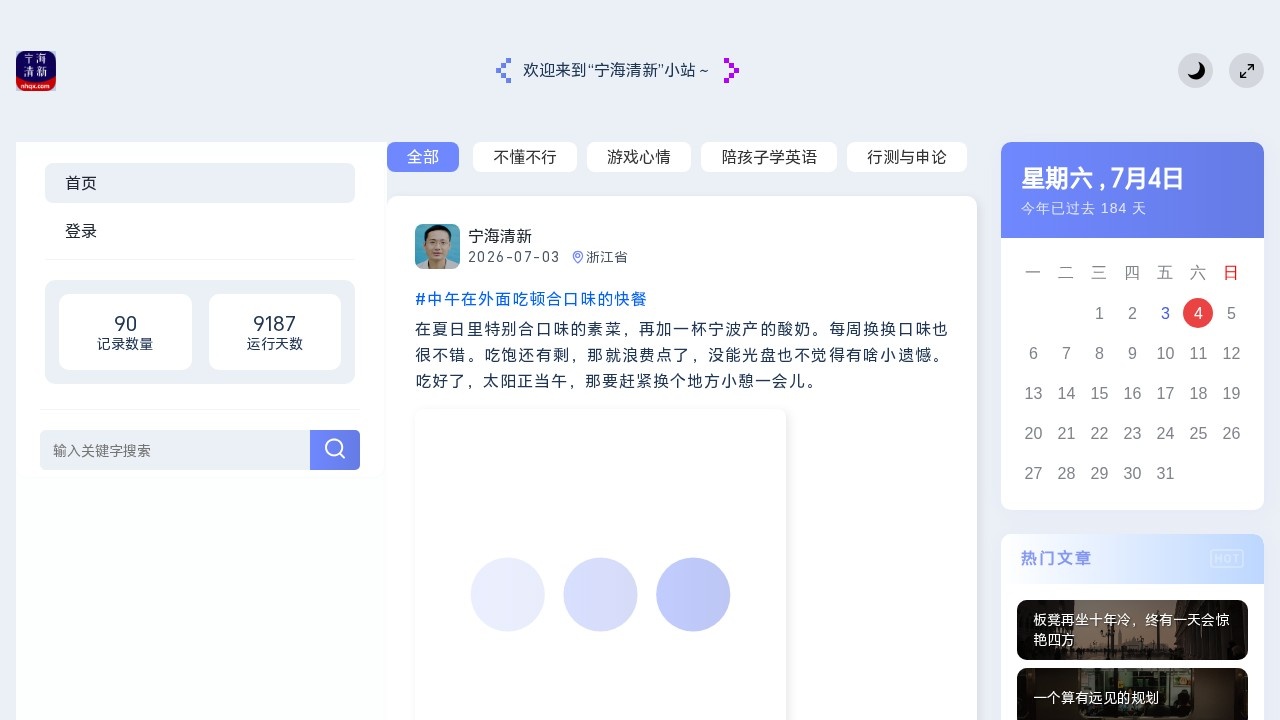1280x720 pixels.
Task: Click the post body paragraph text
Action: 681,355
